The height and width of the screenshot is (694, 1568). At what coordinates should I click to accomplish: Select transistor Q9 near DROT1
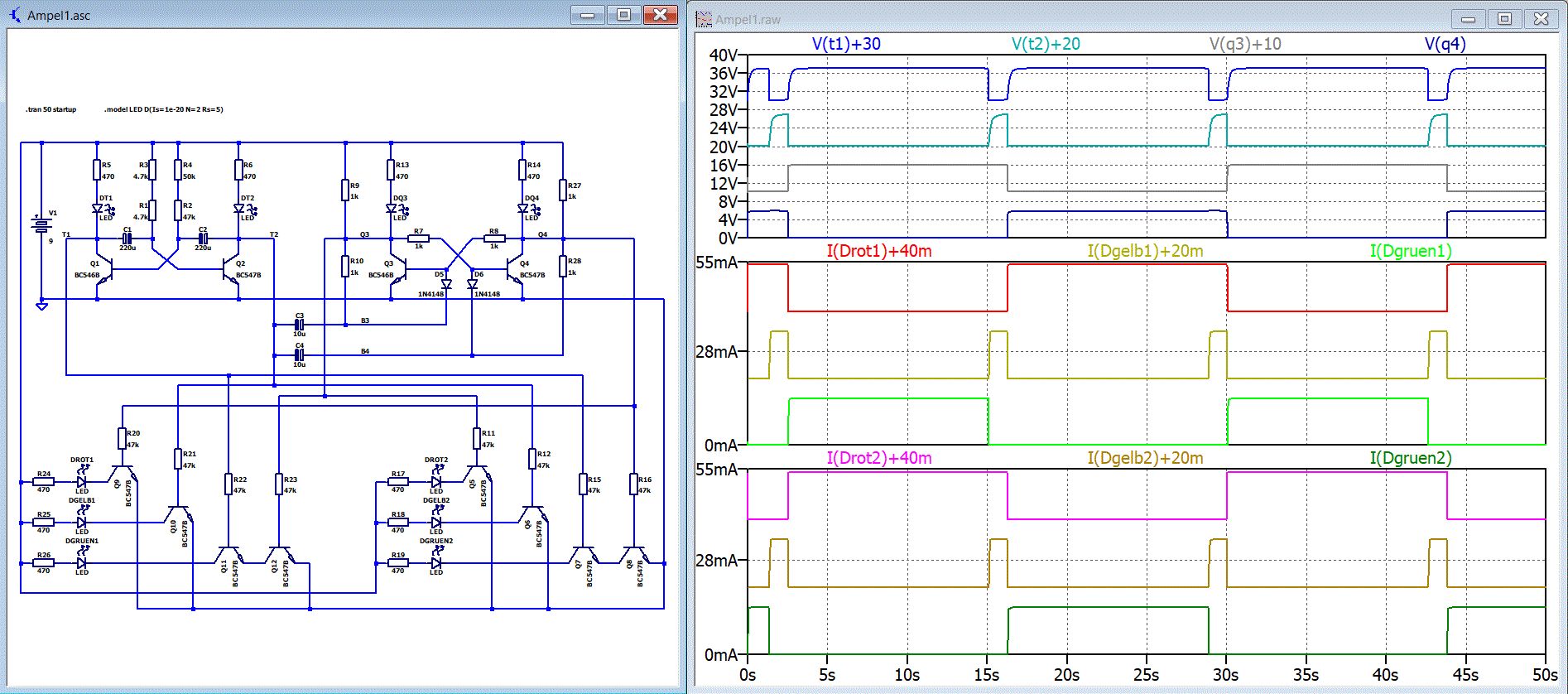[x=123, y=473]
